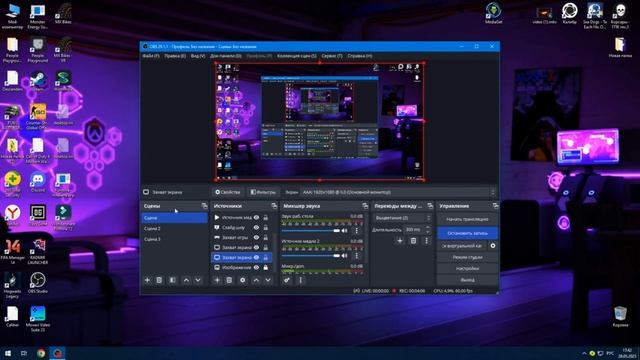The image size is (640, 360).
Task: Open Counter-Strike Global Offensive desktop icon
Action: tap(38, 116)
